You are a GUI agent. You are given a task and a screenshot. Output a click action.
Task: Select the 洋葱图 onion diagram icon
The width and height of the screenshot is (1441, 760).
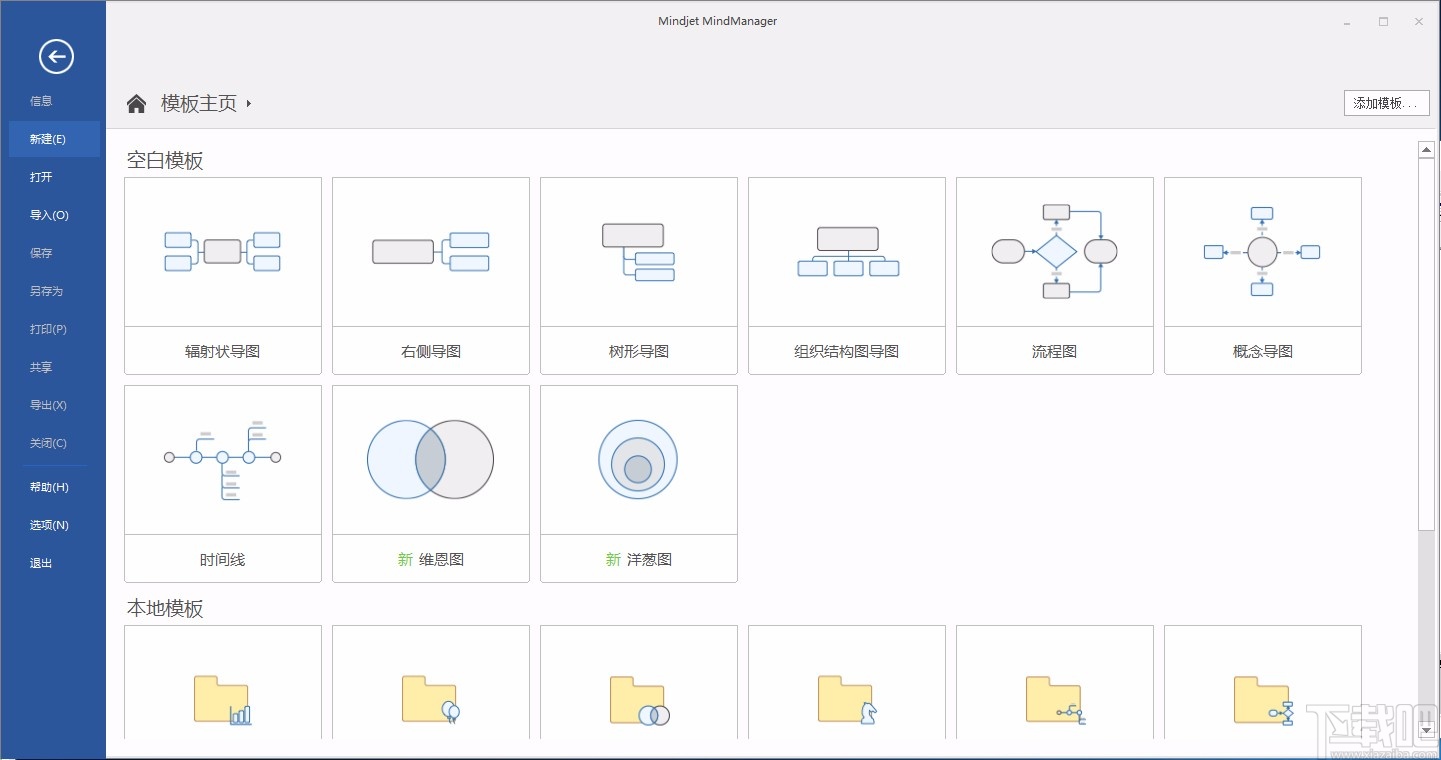pos(638,459)
